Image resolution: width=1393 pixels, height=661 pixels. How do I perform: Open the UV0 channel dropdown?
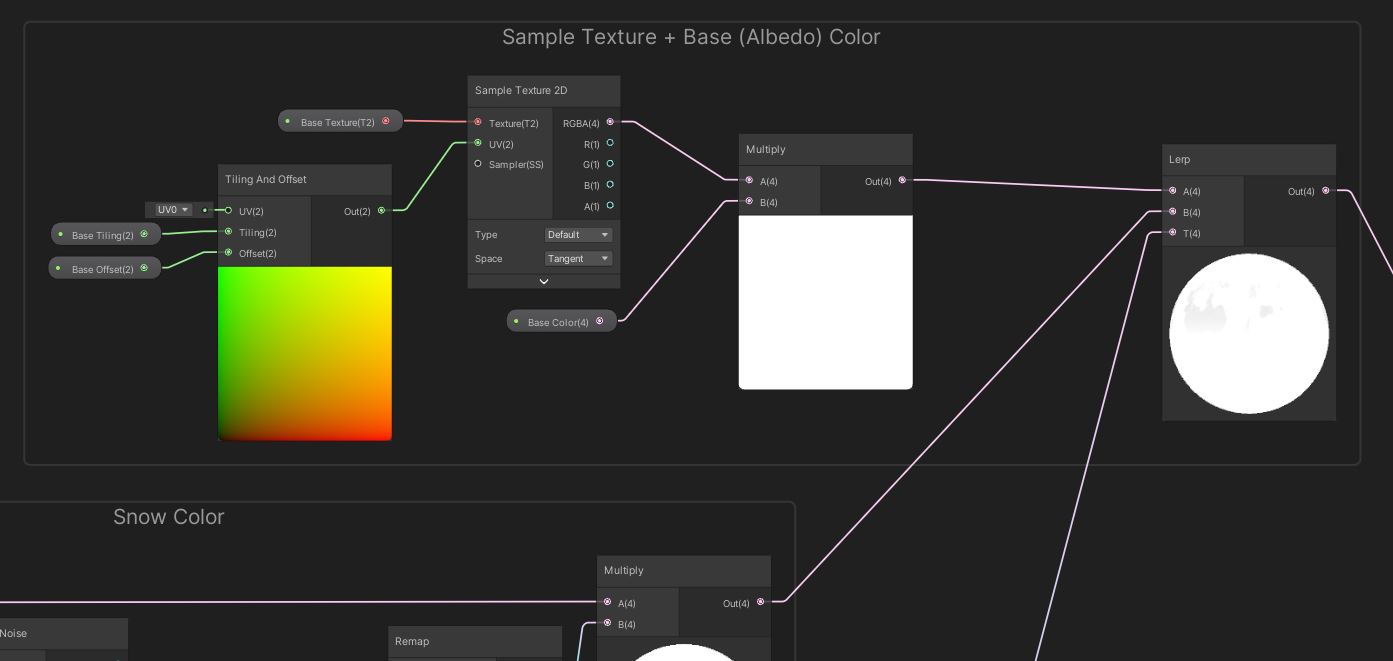tap(173, 210)
